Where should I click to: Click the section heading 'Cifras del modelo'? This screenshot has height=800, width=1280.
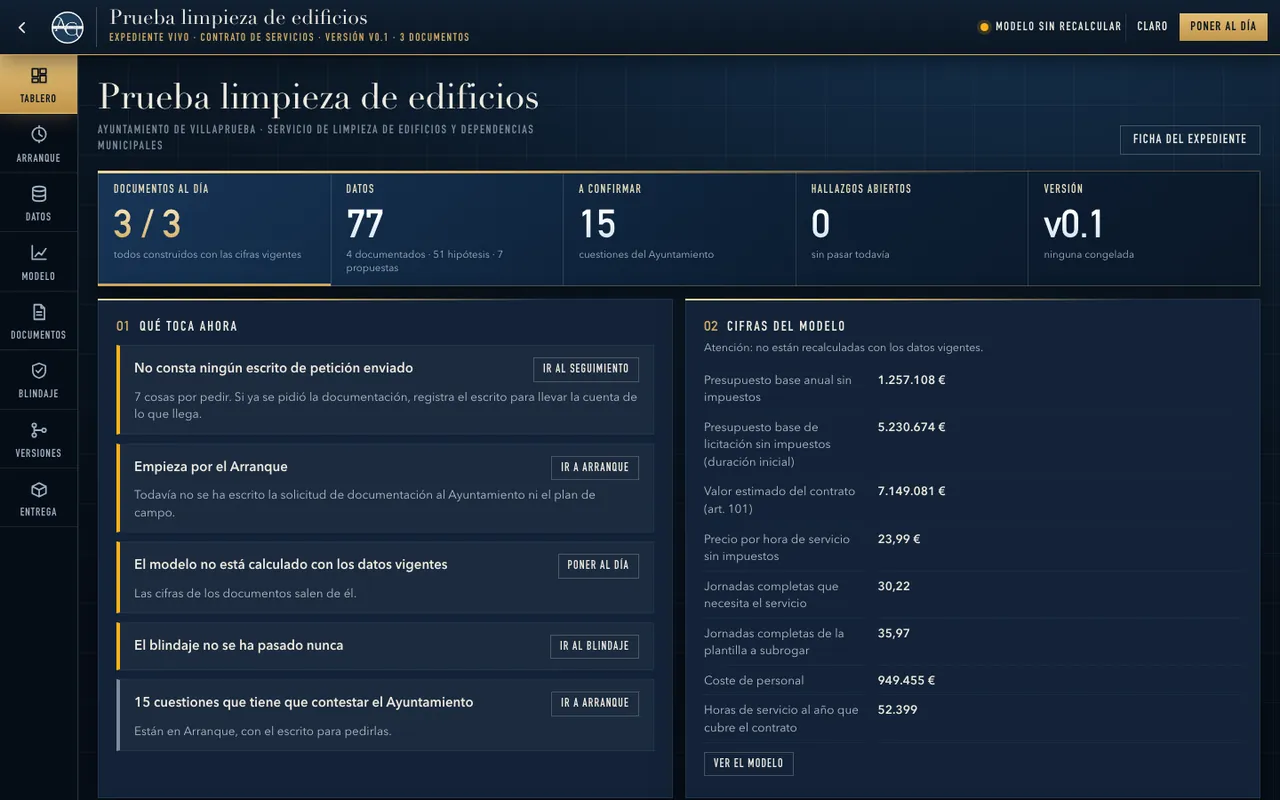coord(786,326)
